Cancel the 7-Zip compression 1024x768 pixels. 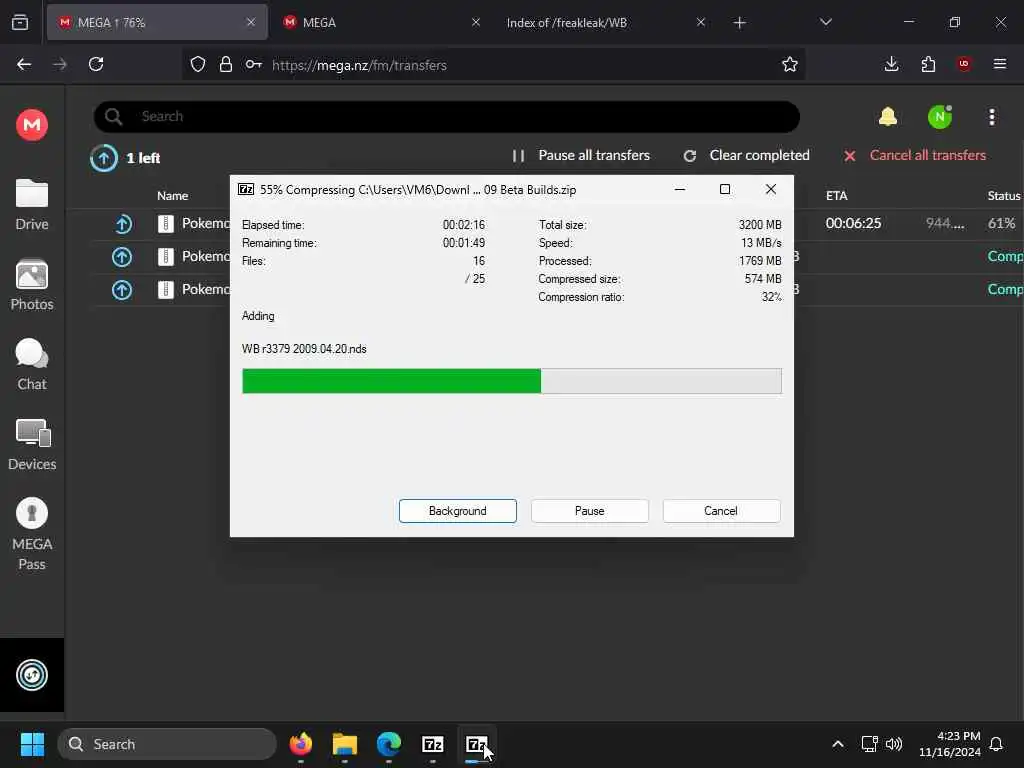point(721,511)
